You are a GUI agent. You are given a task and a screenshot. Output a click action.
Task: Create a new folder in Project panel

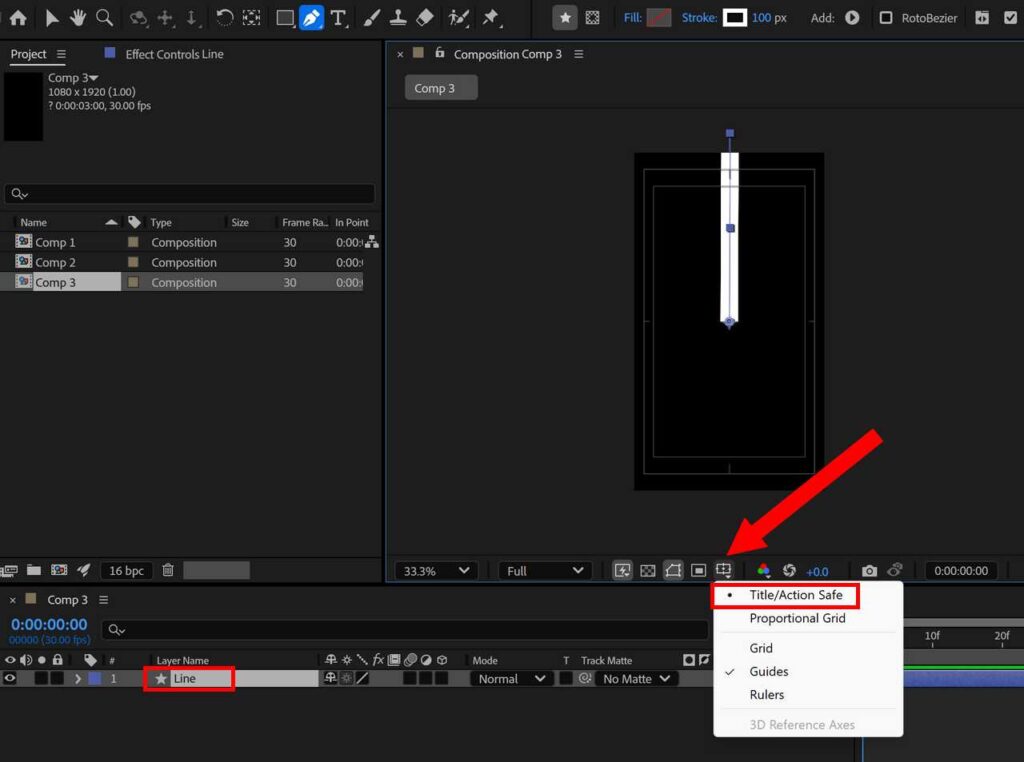pyautogui.click(x=34, y=570)
